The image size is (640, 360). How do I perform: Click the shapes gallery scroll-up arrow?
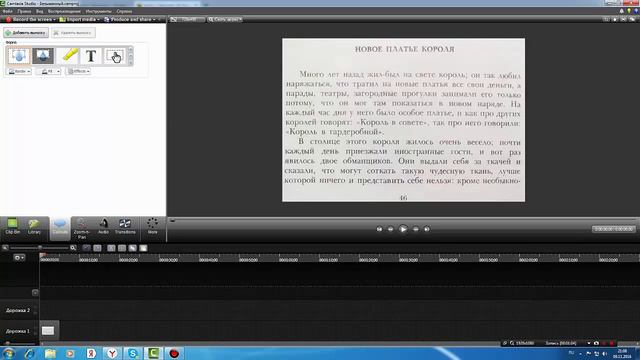pyautogui.click(x=131, y=49)
